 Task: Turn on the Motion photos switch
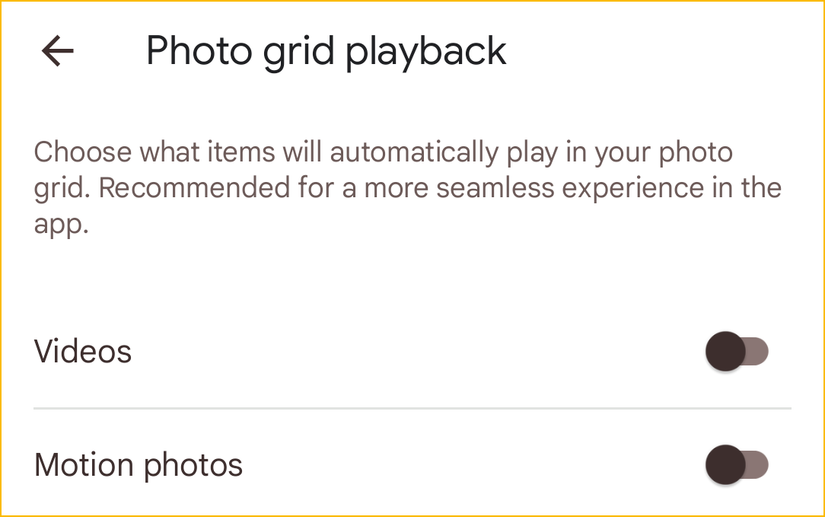click(737, 465)
